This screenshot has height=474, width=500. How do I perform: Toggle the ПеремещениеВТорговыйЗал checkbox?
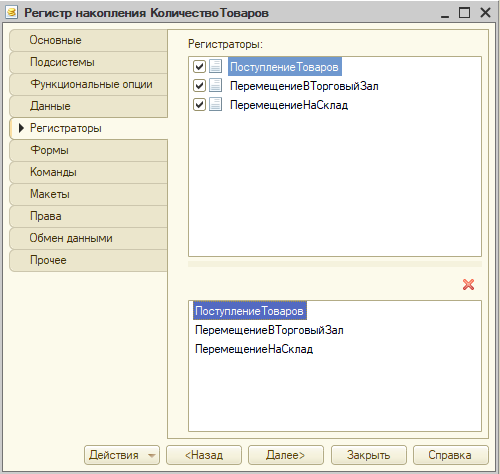pos(199,86)
